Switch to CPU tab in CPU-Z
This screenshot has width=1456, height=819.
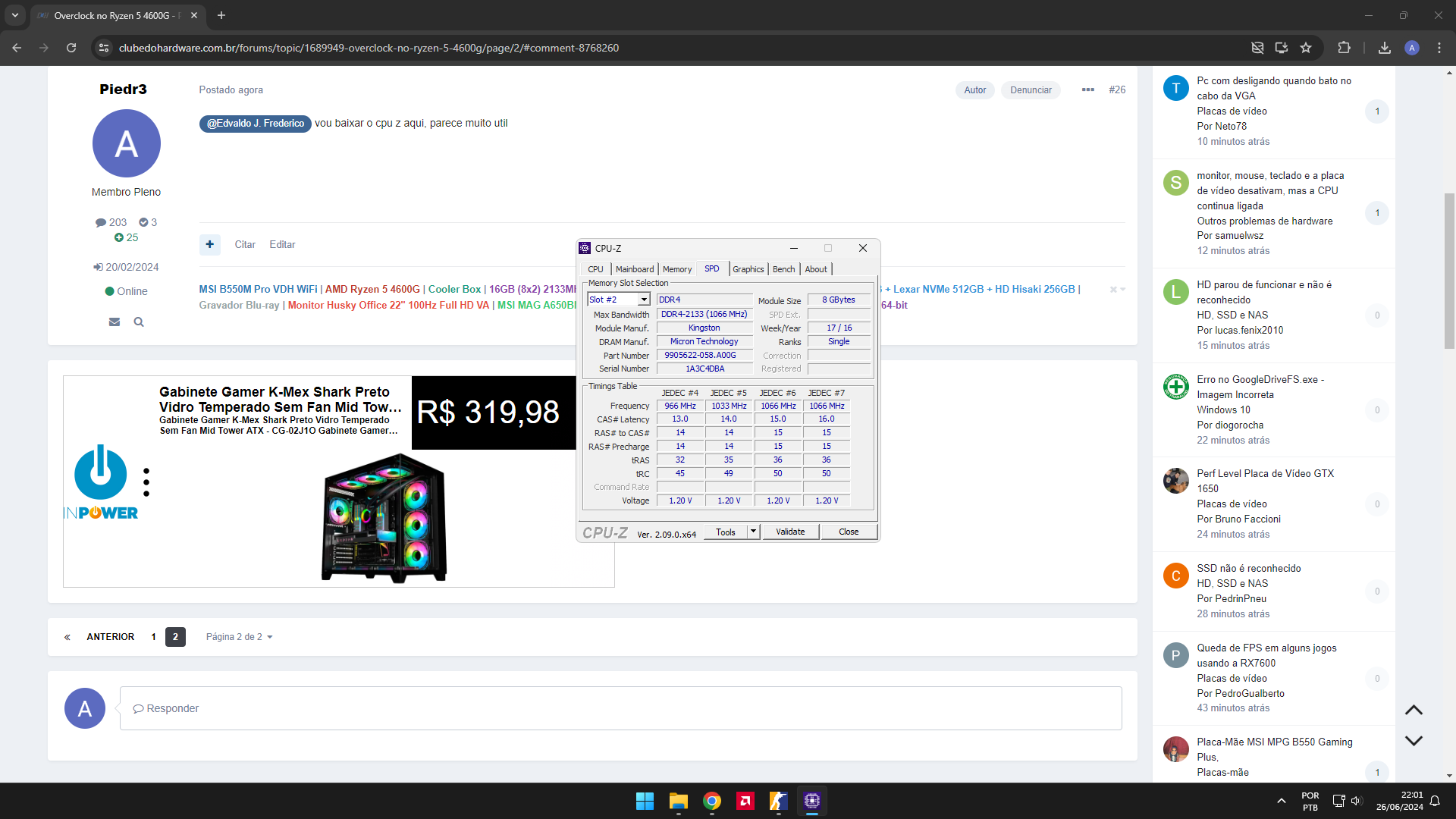click(595, 269)
